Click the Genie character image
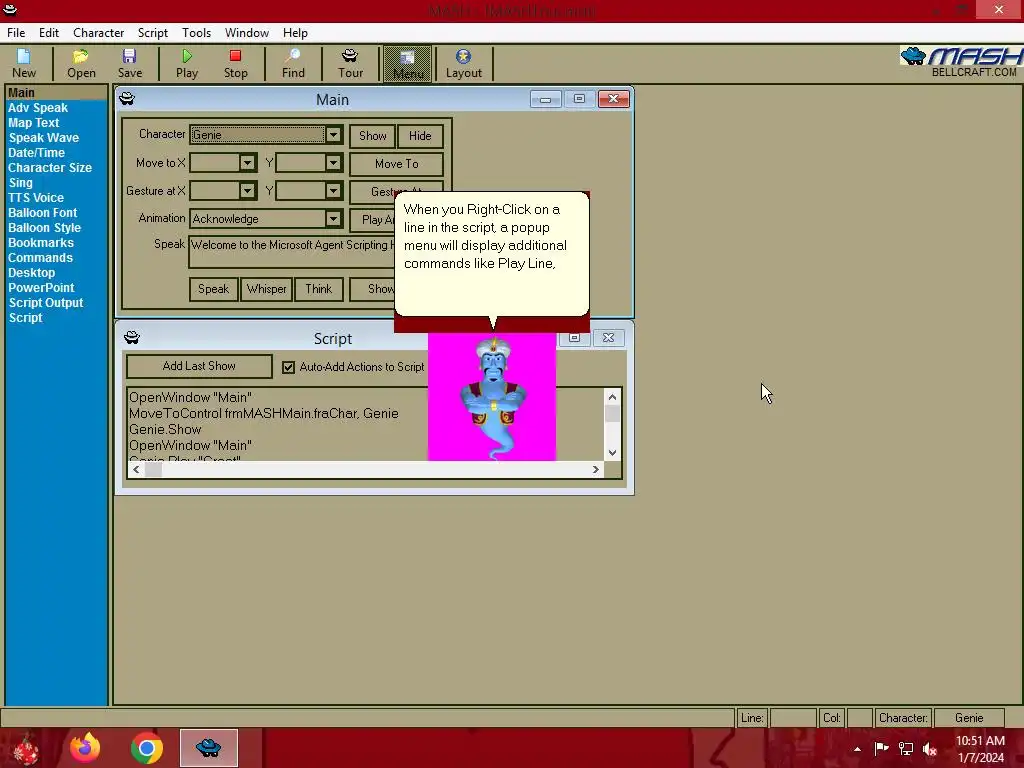 492,397
